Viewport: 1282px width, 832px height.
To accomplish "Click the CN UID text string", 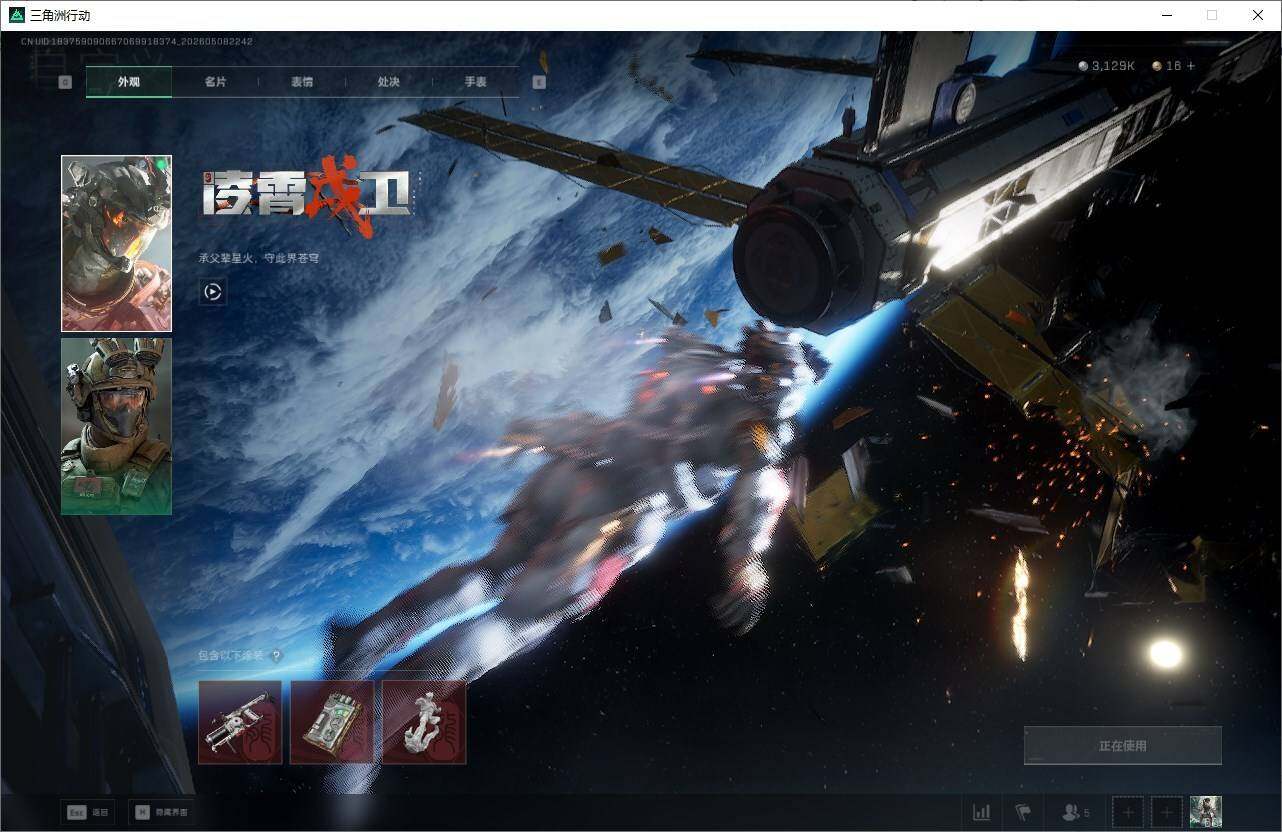I will point(136,42).
